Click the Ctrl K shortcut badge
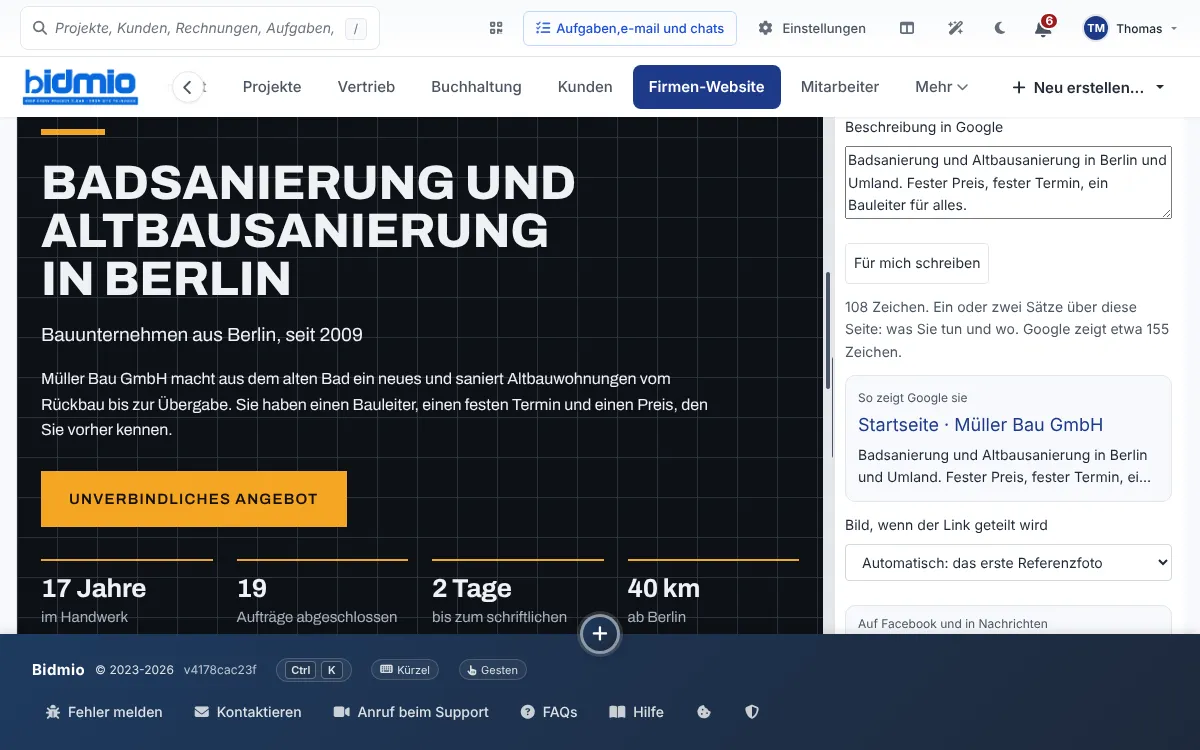Screen dimensions: 1200x750 click(x=314, y=670)
